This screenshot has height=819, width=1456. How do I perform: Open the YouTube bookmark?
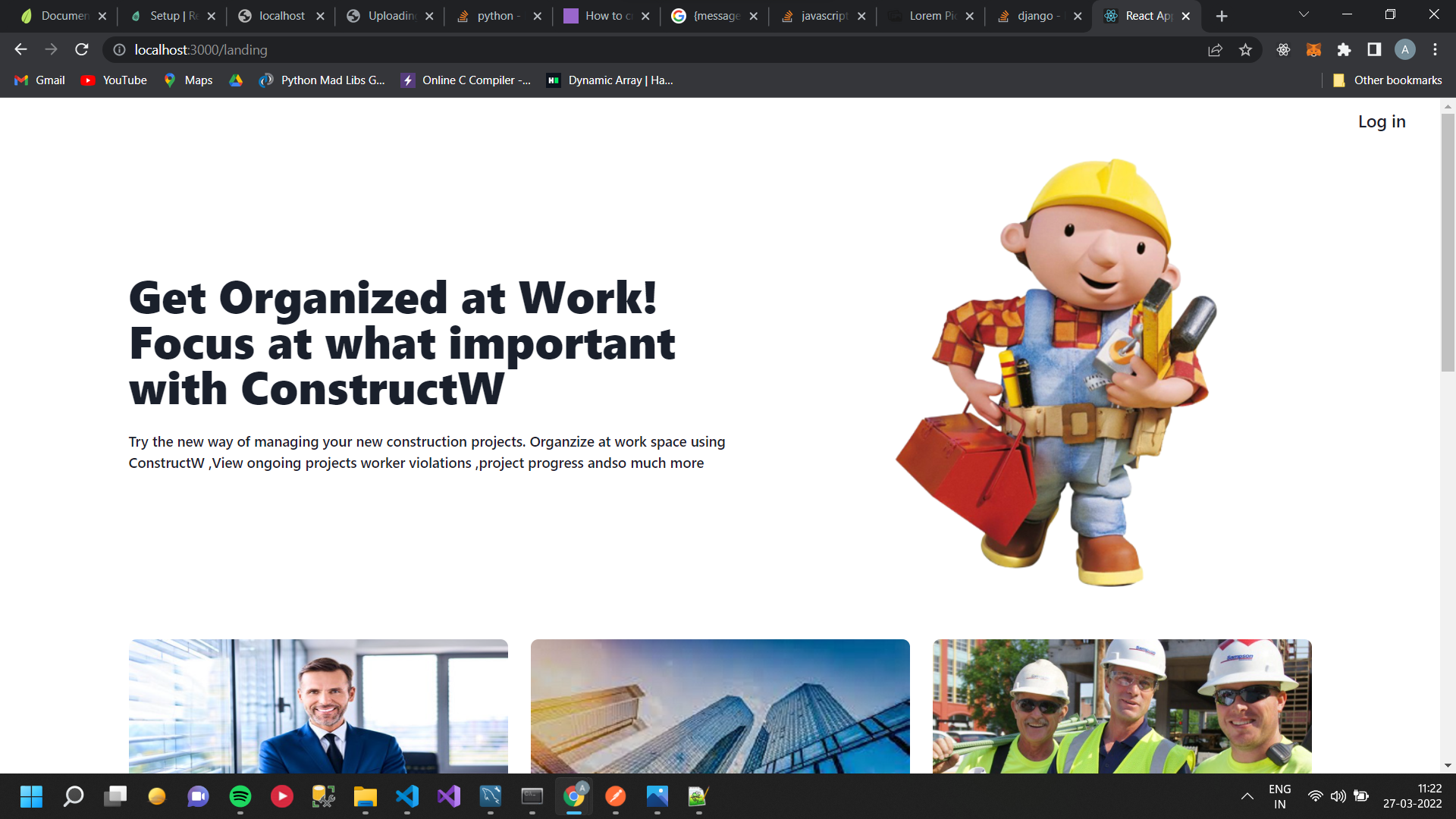[x=115, y=80]
